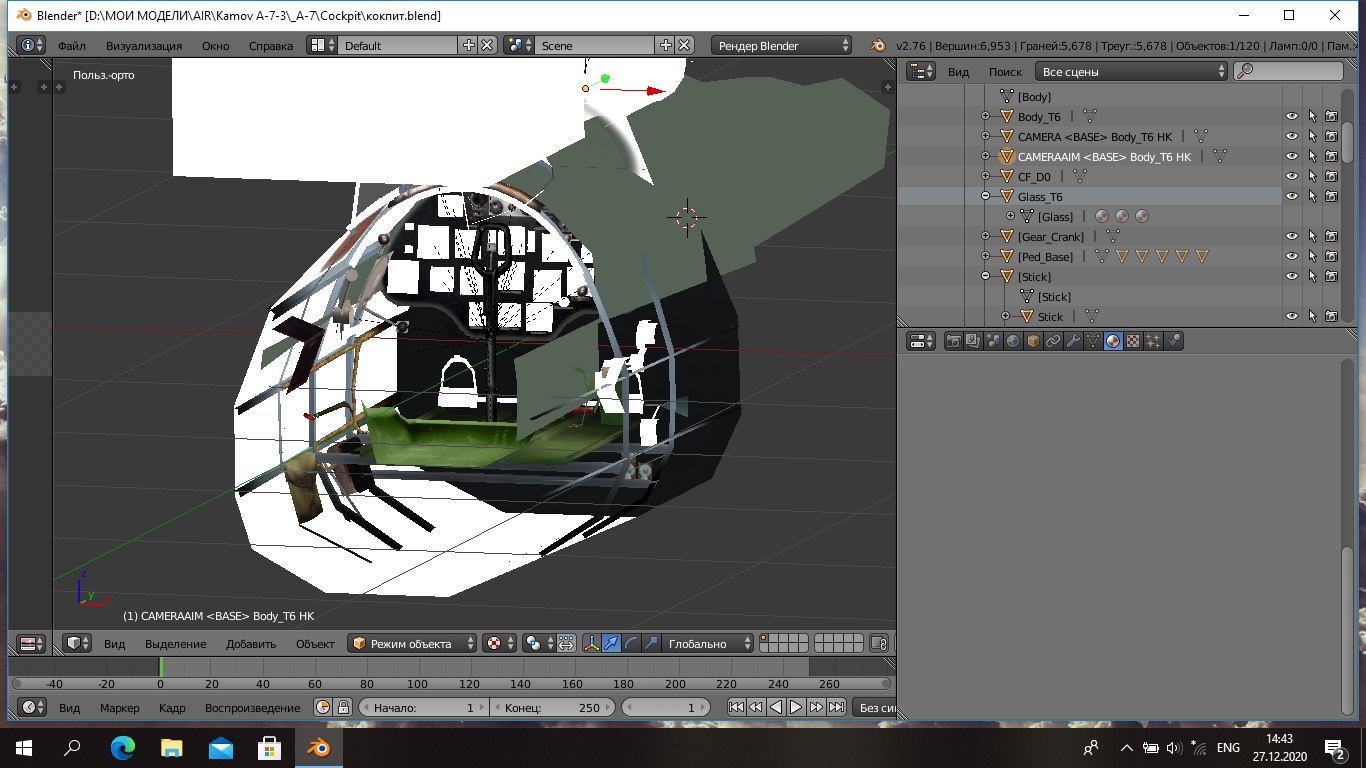Toggle renderability camera for Glass_T6

click(x=1331, y=197)
